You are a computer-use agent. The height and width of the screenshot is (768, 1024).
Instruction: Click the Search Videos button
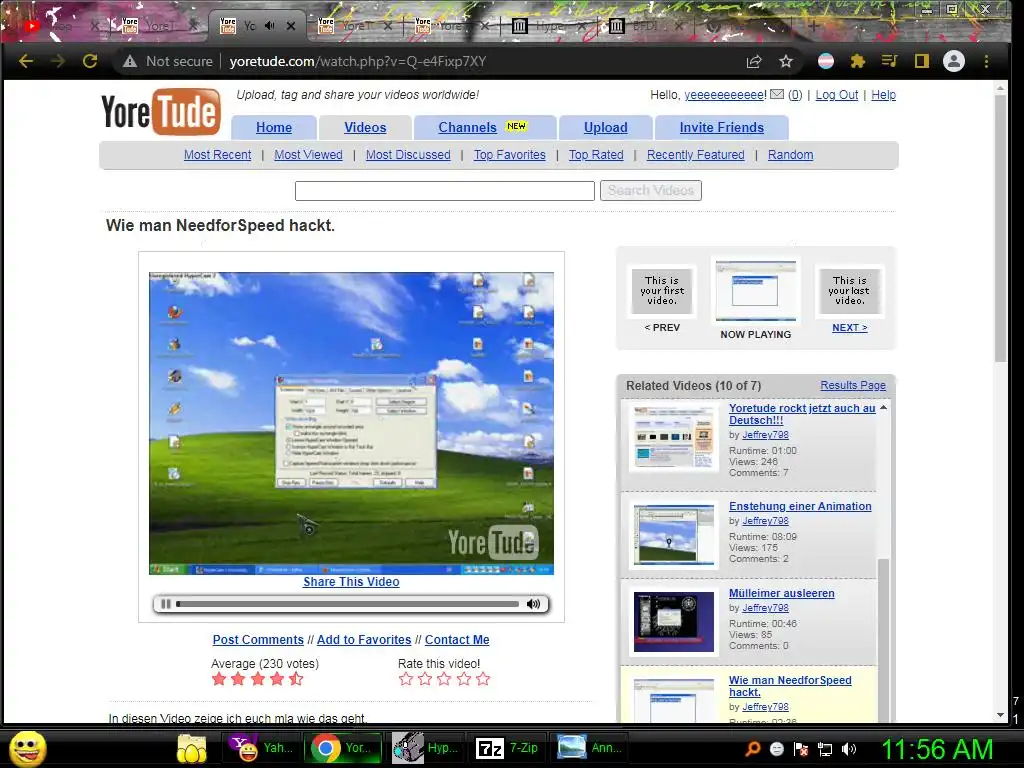(650, 190)
